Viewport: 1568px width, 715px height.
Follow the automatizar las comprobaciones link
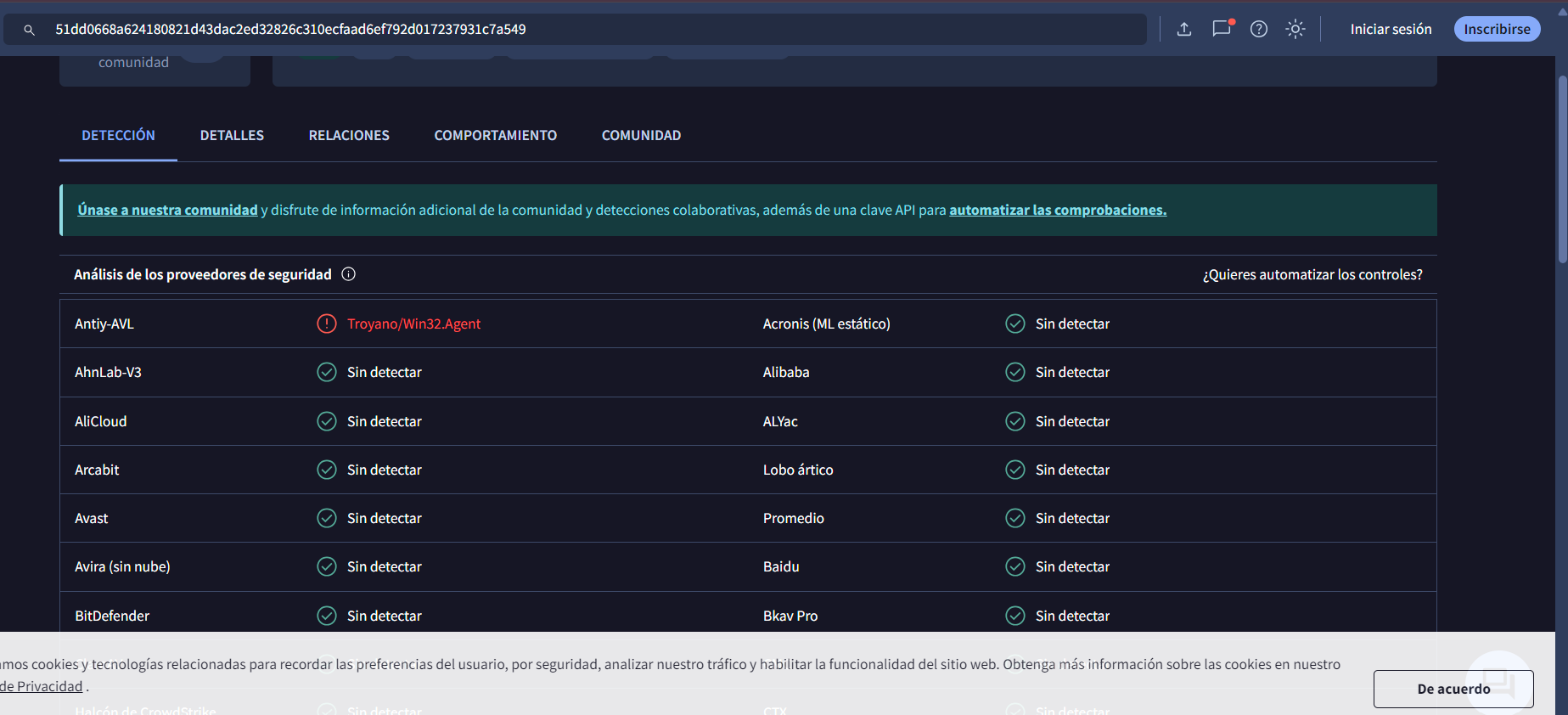click(x=1058, y=210)
